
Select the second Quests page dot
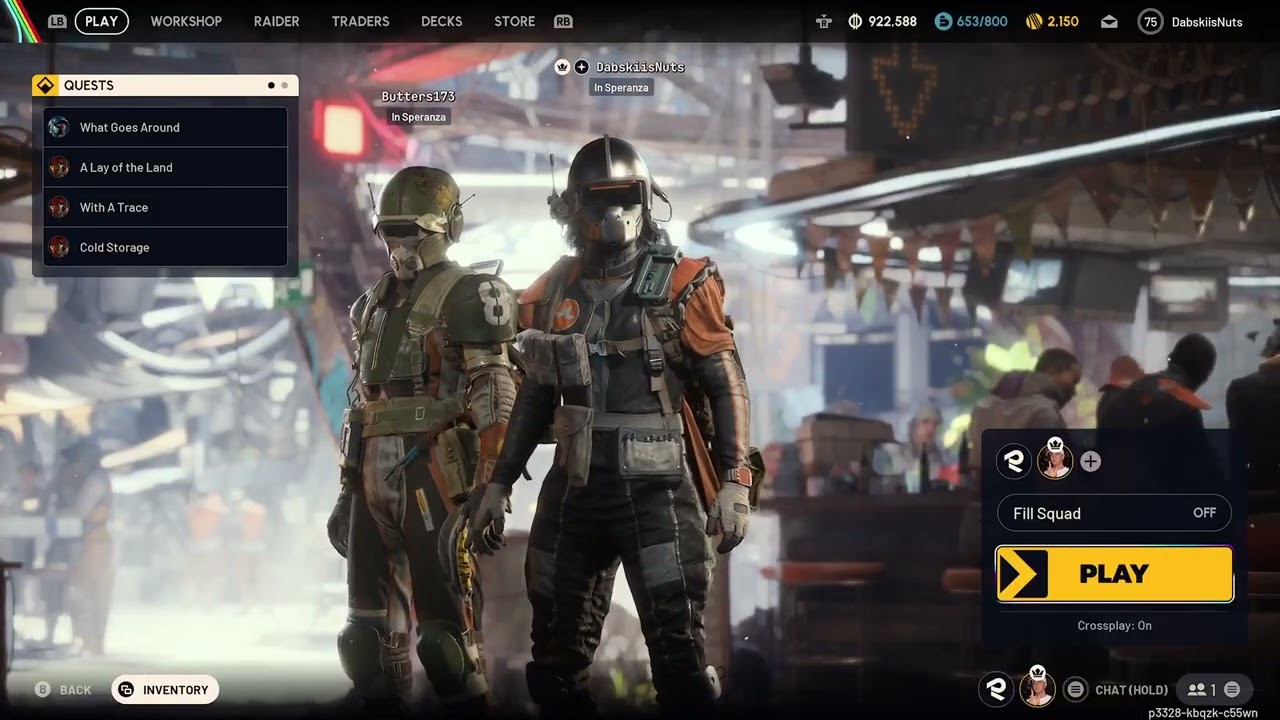coord(284,85)
